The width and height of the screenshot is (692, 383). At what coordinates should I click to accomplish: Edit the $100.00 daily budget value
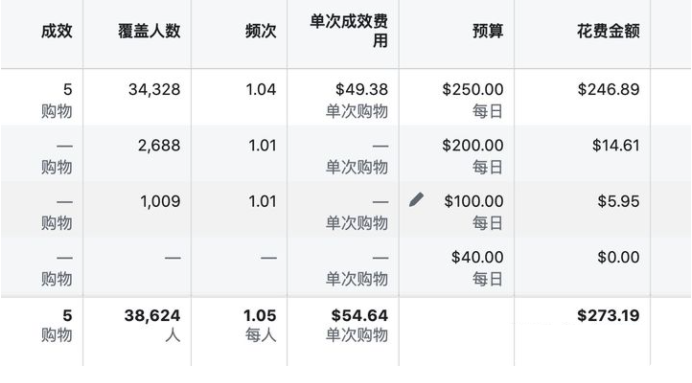point(474,201)
